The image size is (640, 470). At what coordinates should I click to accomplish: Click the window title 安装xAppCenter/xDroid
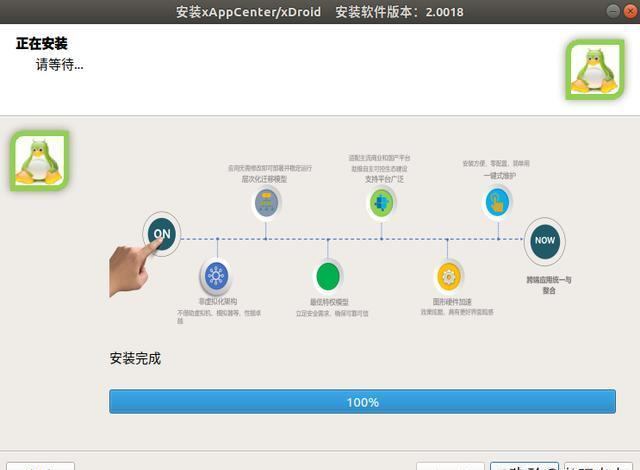point(248,12)
